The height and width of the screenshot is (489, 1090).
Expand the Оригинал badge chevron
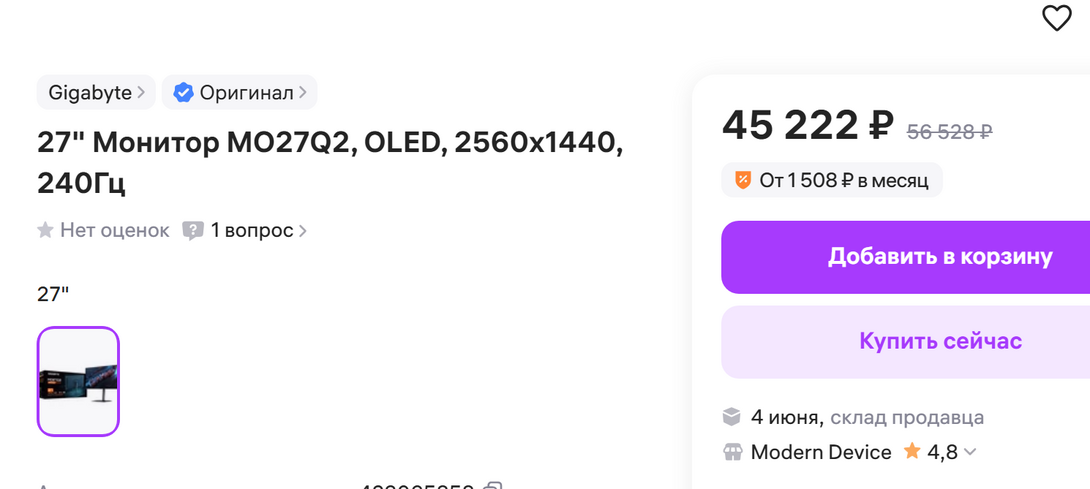[303, 93]
